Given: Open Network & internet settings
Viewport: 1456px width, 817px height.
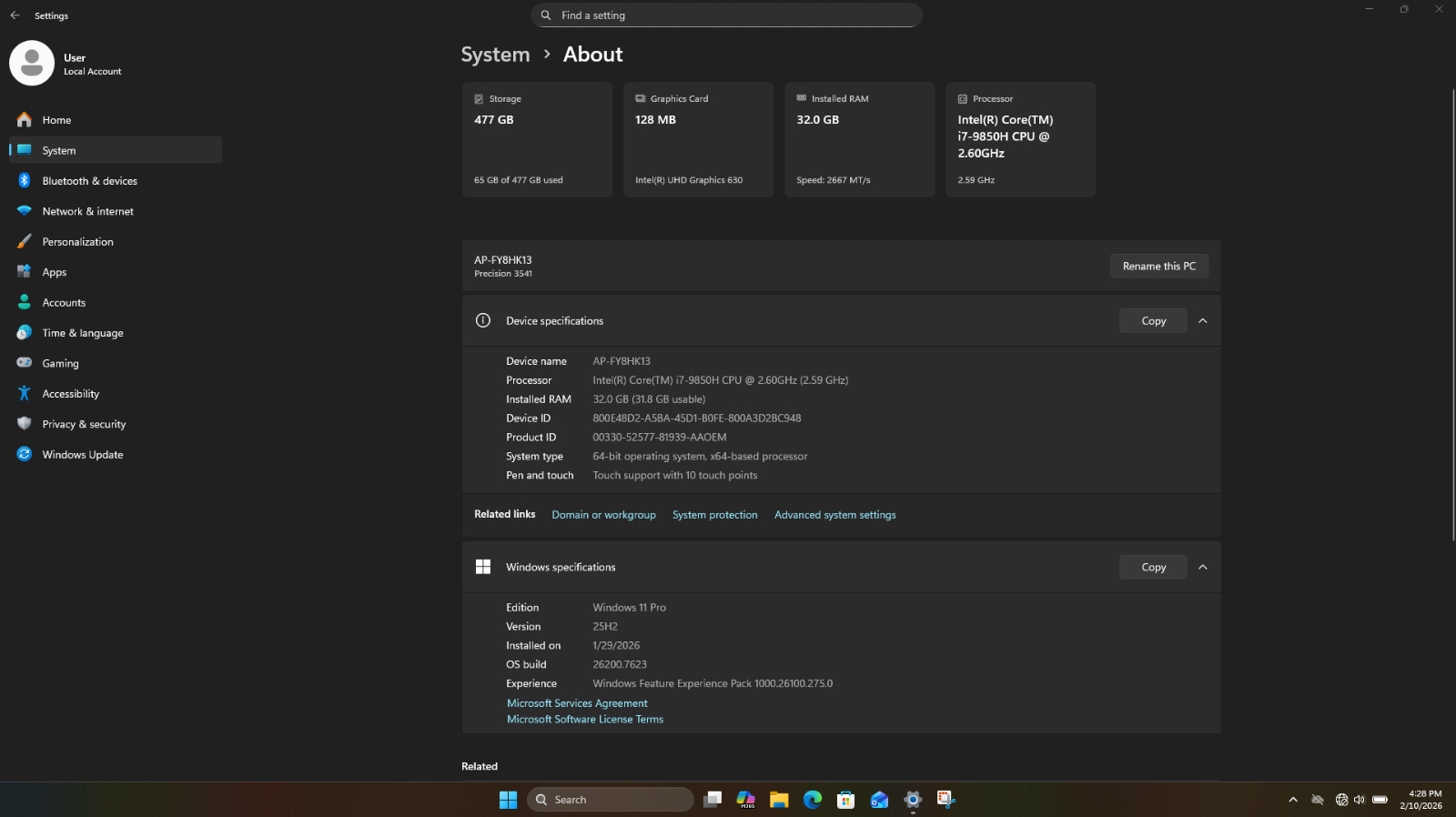Looking at the screenshot, I should coord(115,211).
